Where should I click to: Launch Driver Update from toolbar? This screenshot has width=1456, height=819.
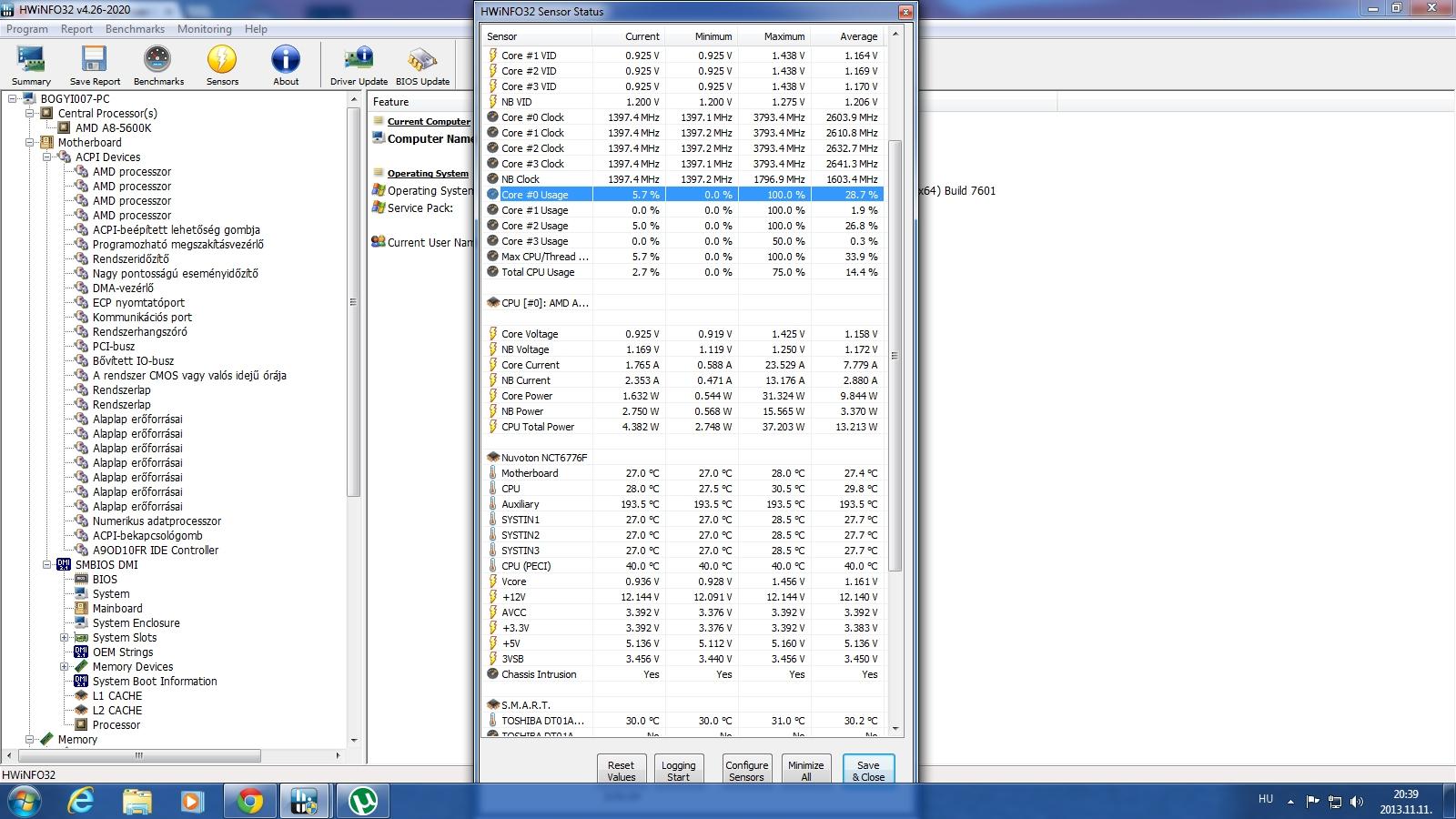click(x=359, y=66)
